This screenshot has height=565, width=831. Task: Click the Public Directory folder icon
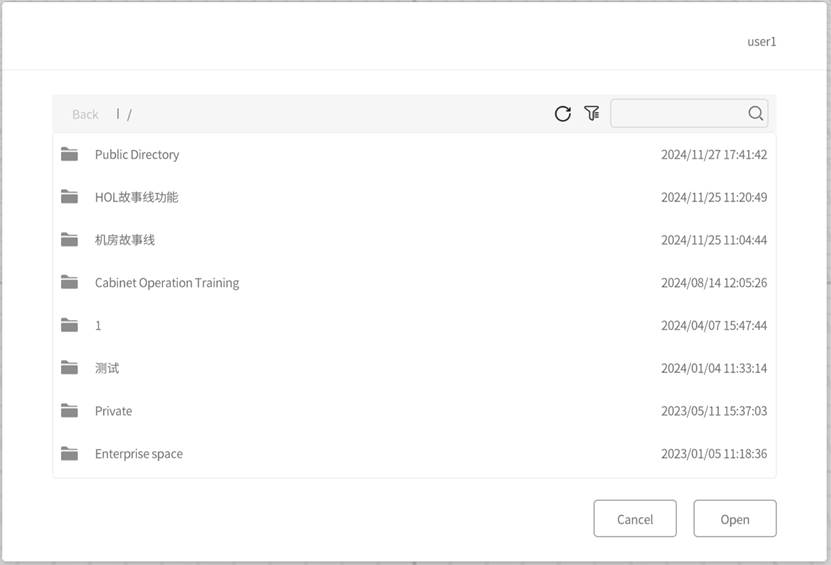(69, 154)
